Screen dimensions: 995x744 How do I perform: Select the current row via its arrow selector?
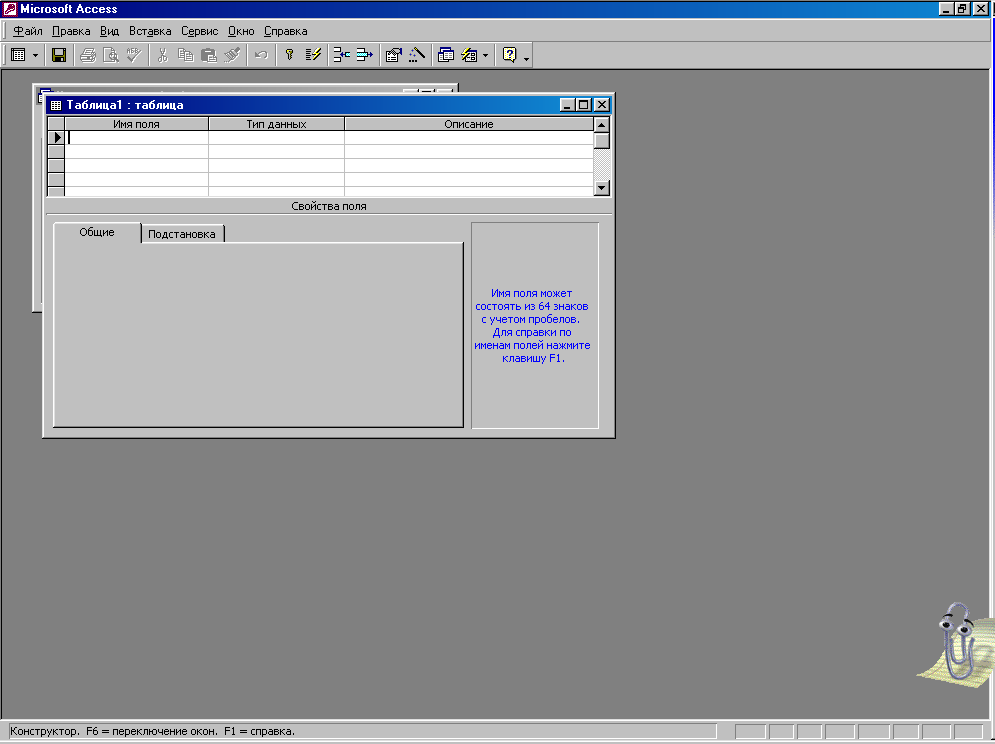coord(56,137)
